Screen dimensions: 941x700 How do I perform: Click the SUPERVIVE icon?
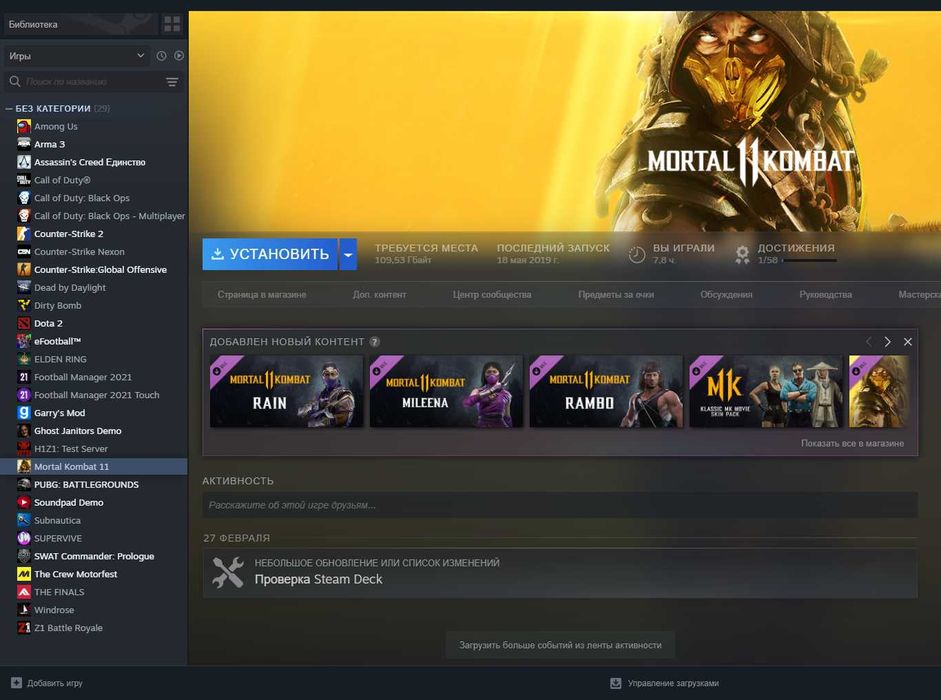pos(23,539)
